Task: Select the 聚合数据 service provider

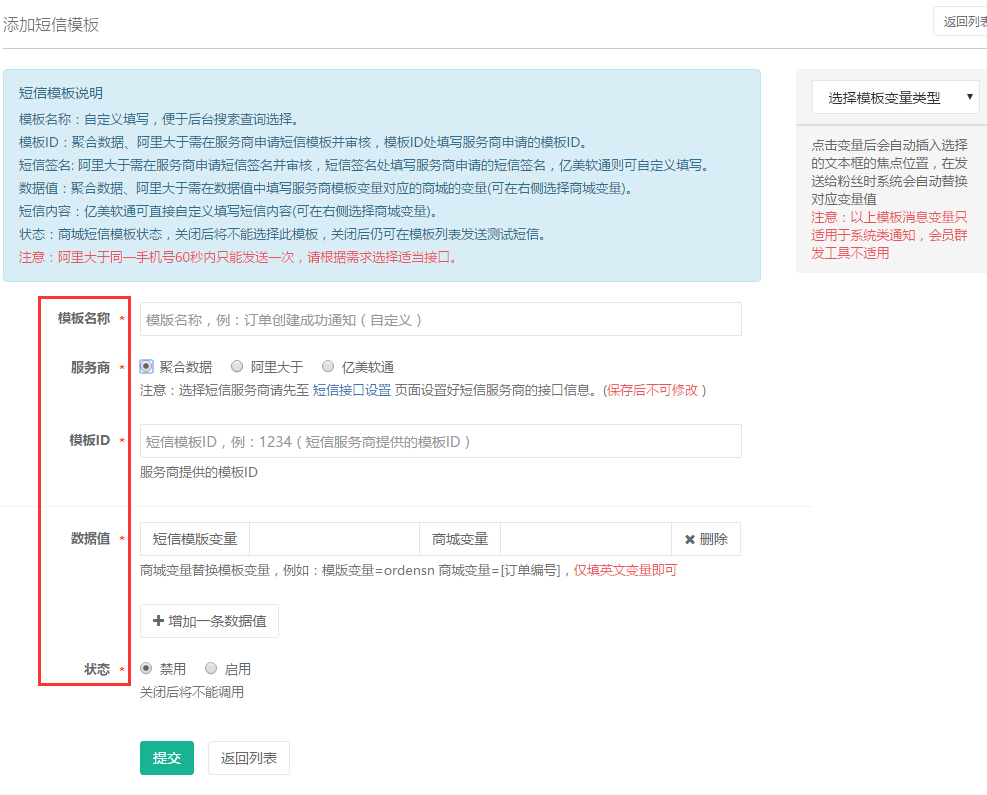Action: [x=147, y=367]
